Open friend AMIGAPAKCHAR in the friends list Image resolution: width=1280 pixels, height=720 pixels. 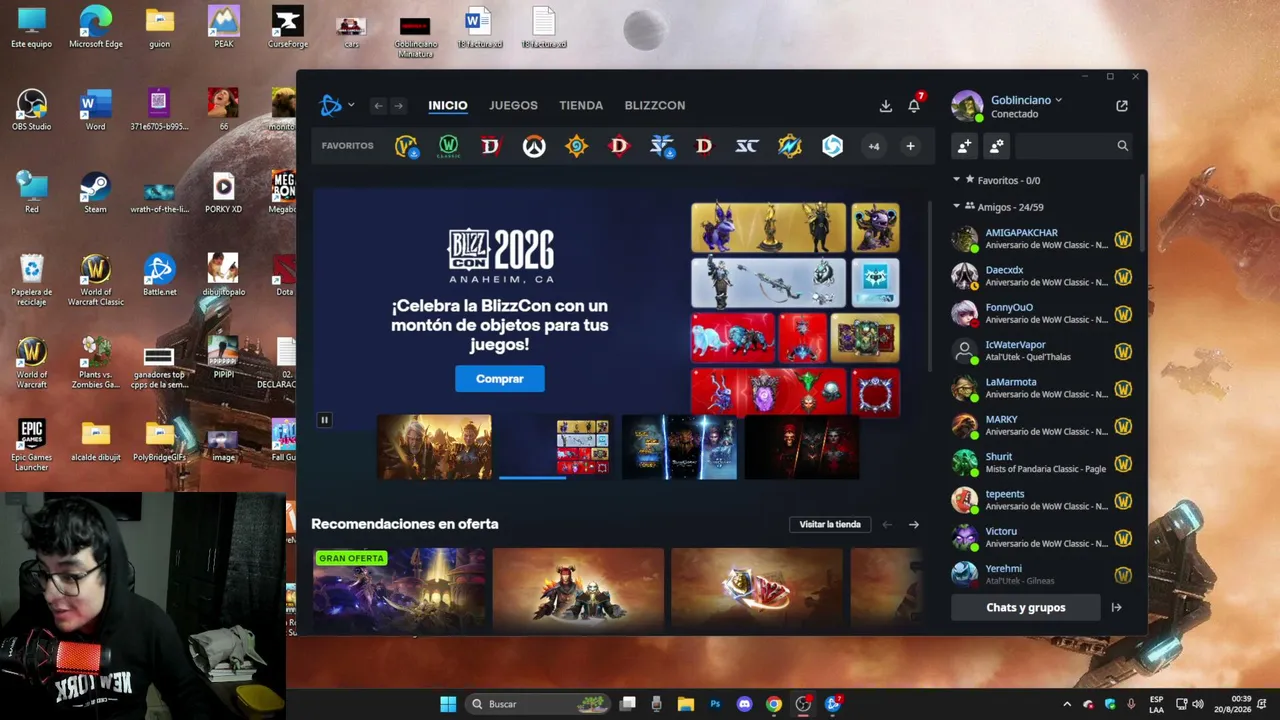tap(1041, 239)
